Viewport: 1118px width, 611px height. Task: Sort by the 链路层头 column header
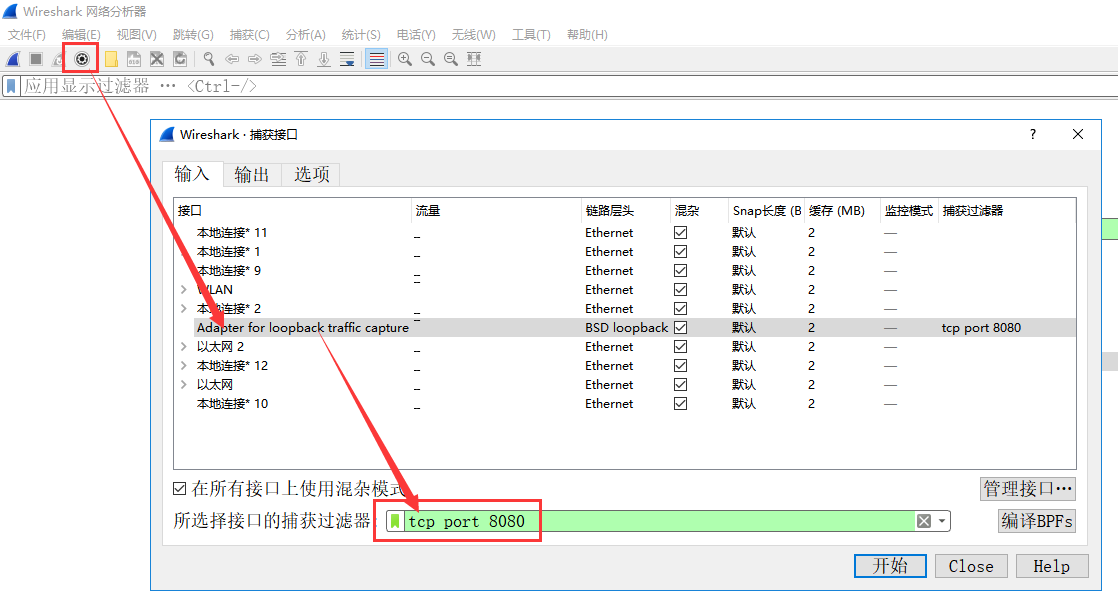625,210
